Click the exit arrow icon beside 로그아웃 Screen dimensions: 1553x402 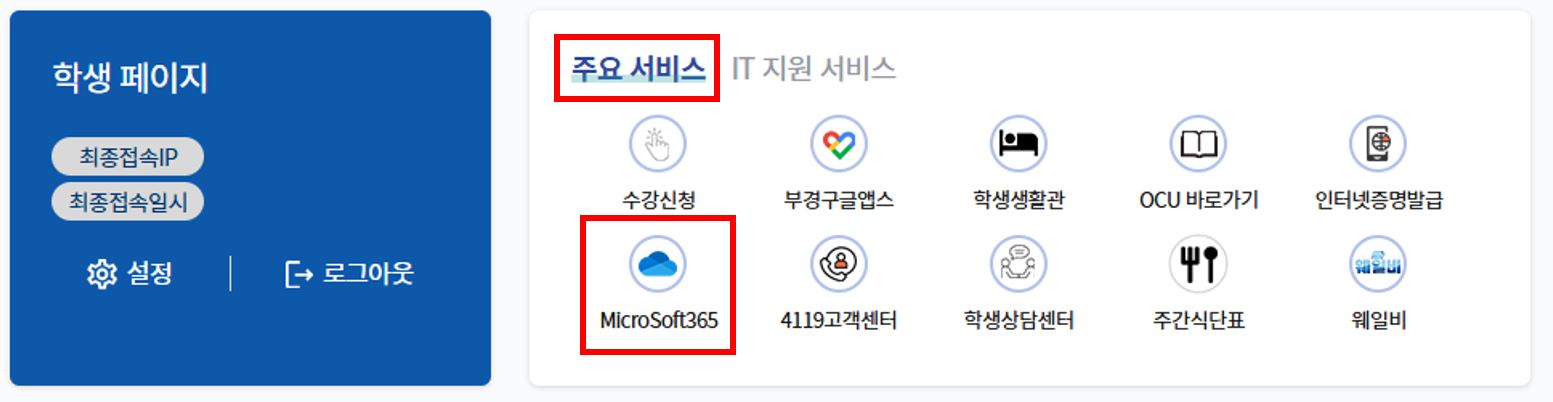pos(298,274)
